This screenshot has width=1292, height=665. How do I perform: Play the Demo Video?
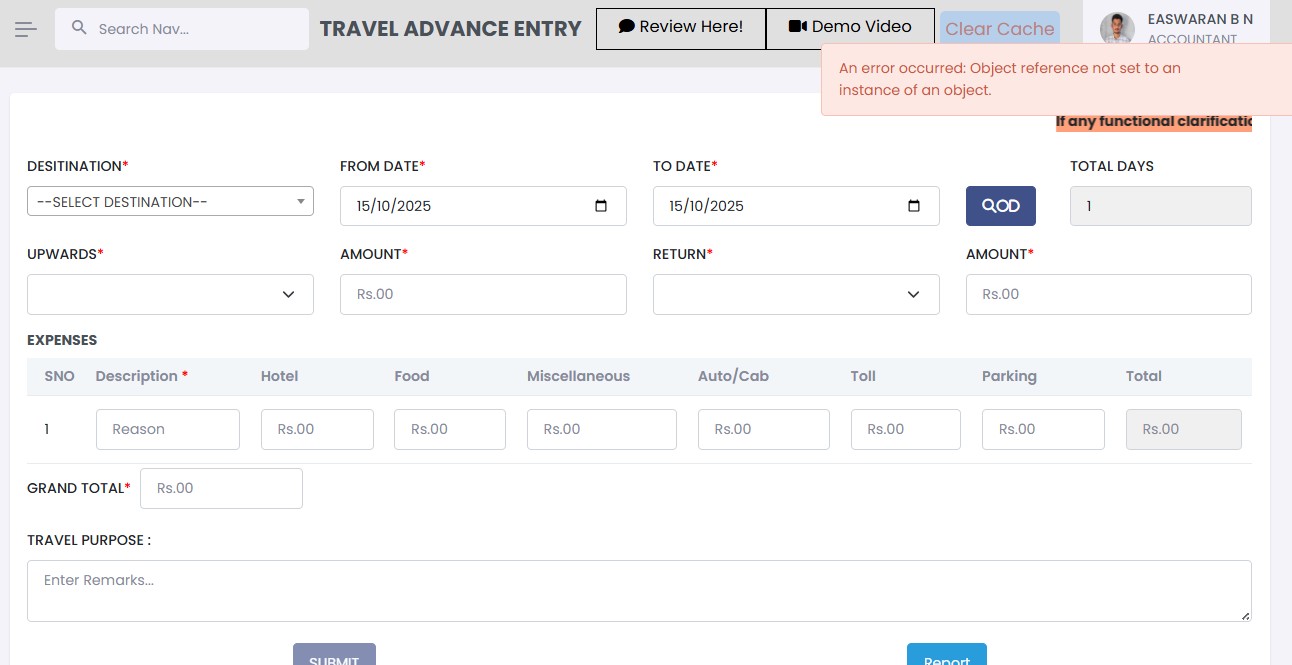coord(850,27)
